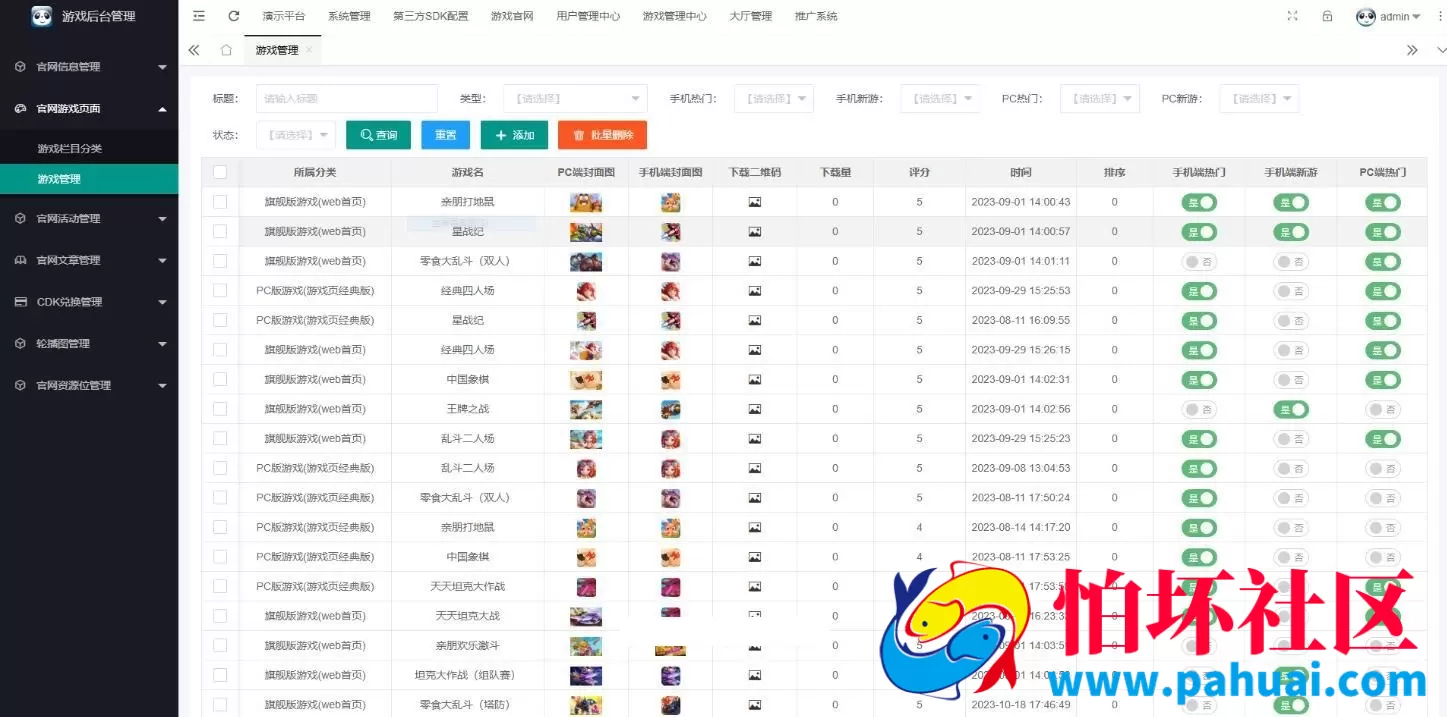Viewport: 1447px width, 717px height.
Task: Click the panda logo in sidebar header
Action: pyautogui.click(x=42, y=16)
